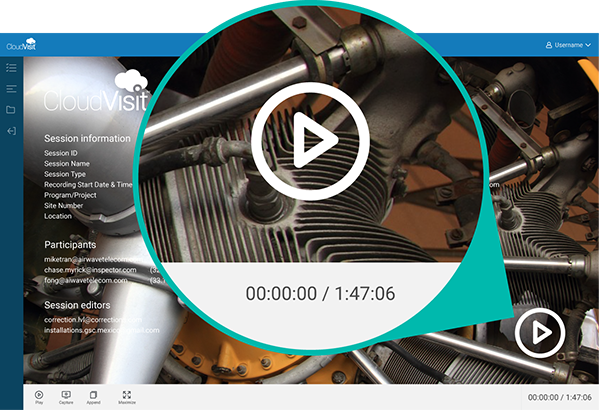
Task: Click the bottom-bar timer 00:00:00 / 1:47:06
Action: [x=559, y=398]
